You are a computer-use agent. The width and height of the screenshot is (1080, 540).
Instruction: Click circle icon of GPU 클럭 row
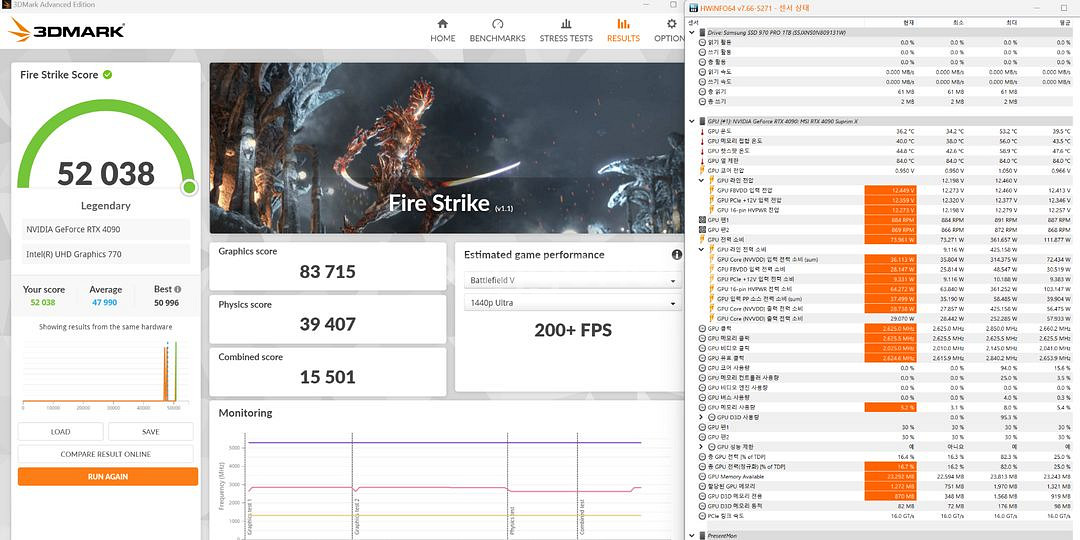pos(702,329)
